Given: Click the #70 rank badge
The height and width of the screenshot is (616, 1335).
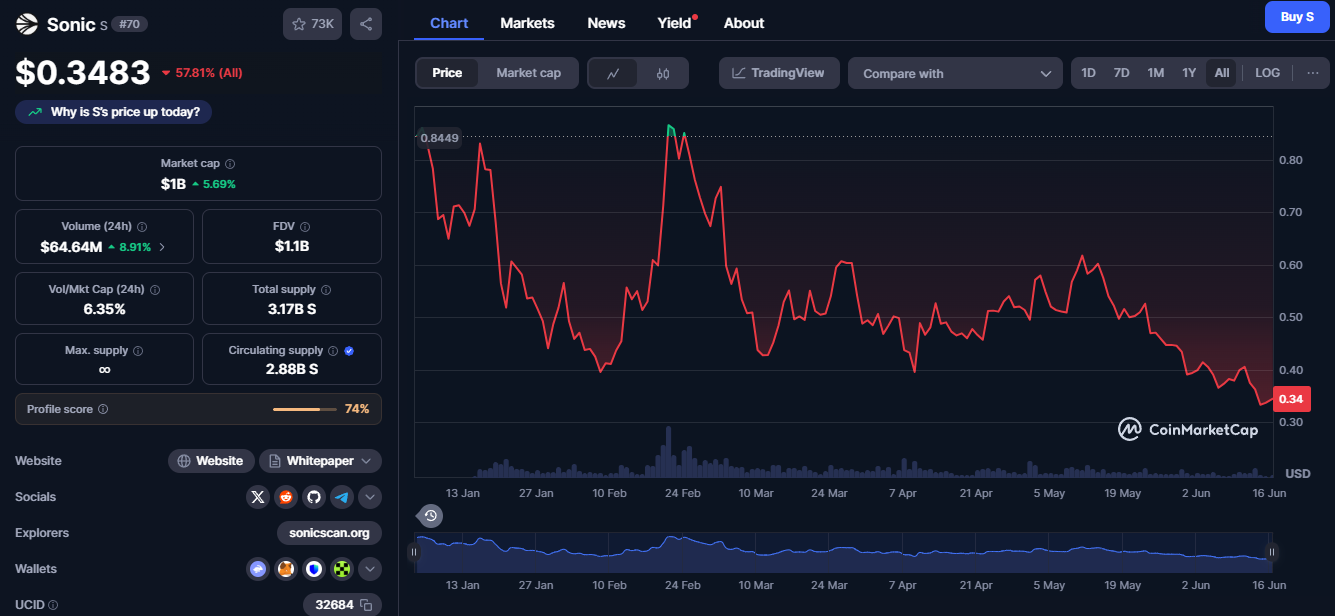Looking at the screenshot, I should pos(130,24).
